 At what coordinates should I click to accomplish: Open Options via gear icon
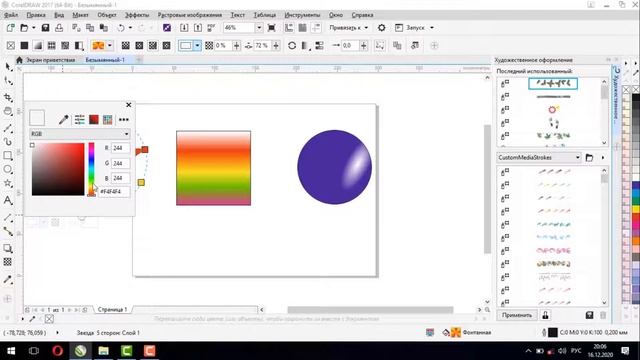tap(382, 28)
